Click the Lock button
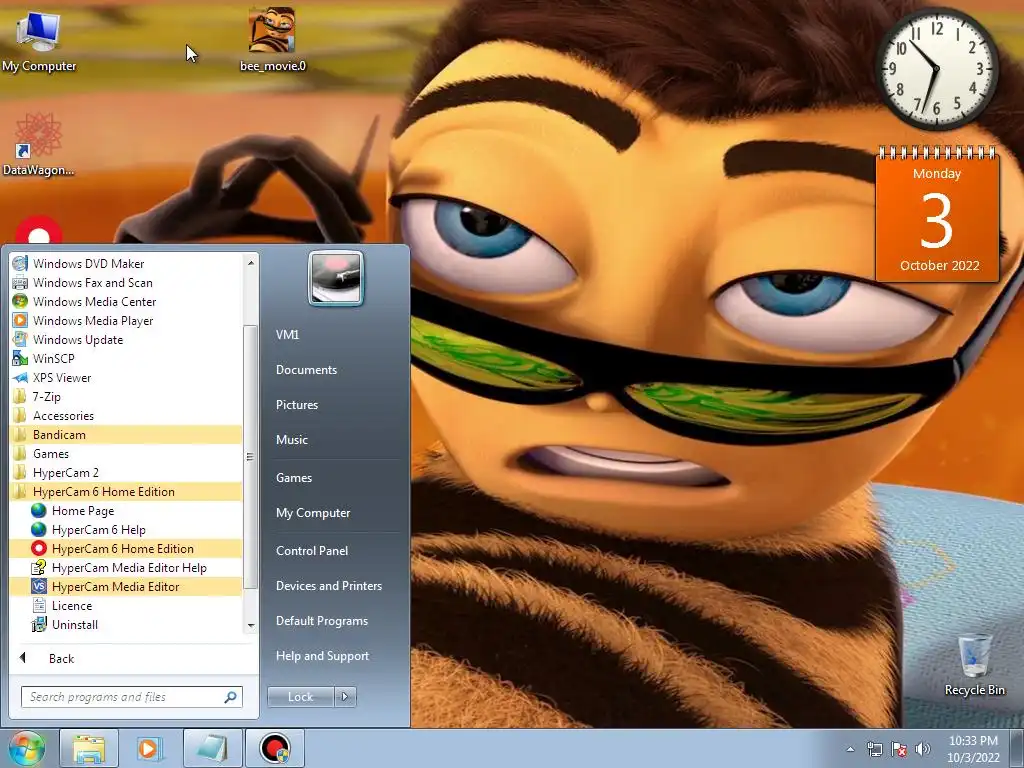 coord(300,697)
